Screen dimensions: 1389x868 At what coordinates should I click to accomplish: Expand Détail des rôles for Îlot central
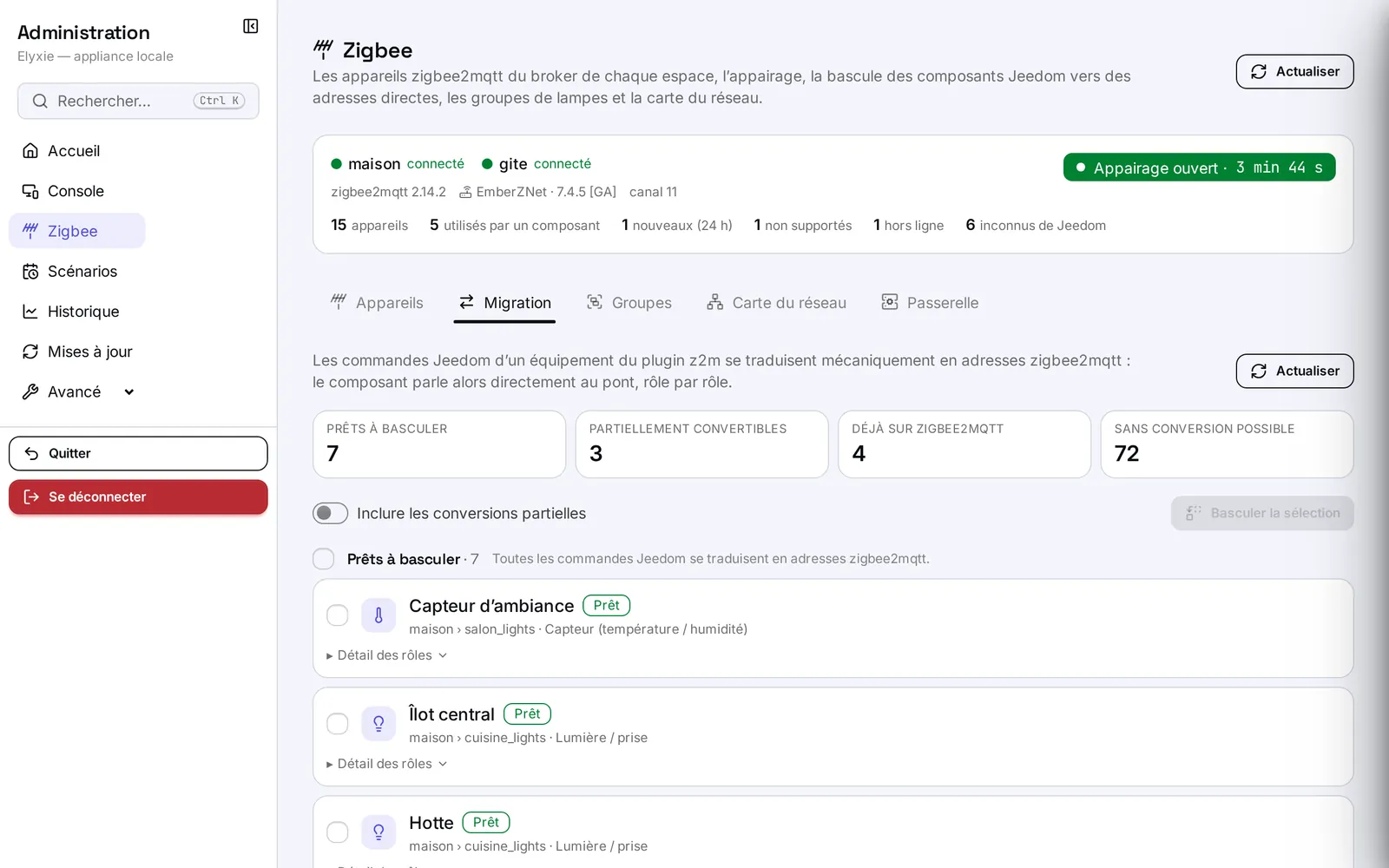(x=387, y=764)
